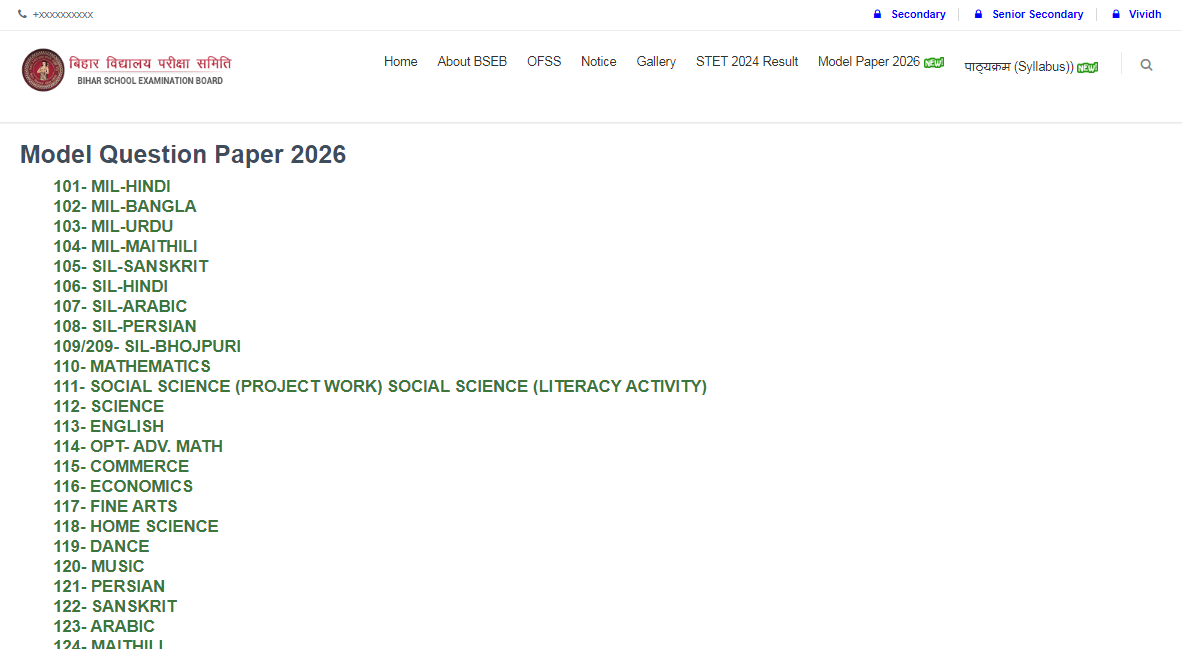Open the 113- ENGLISH model paper
The width and height of the screenshot is (1182, 659).
click(x=109, y=426)
